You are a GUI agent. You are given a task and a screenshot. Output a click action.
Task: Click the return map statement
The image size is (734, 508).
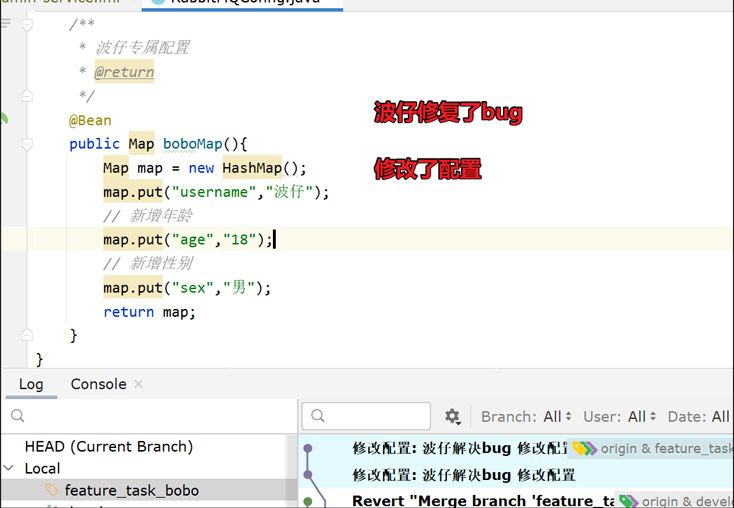click(x=149, y=312)
